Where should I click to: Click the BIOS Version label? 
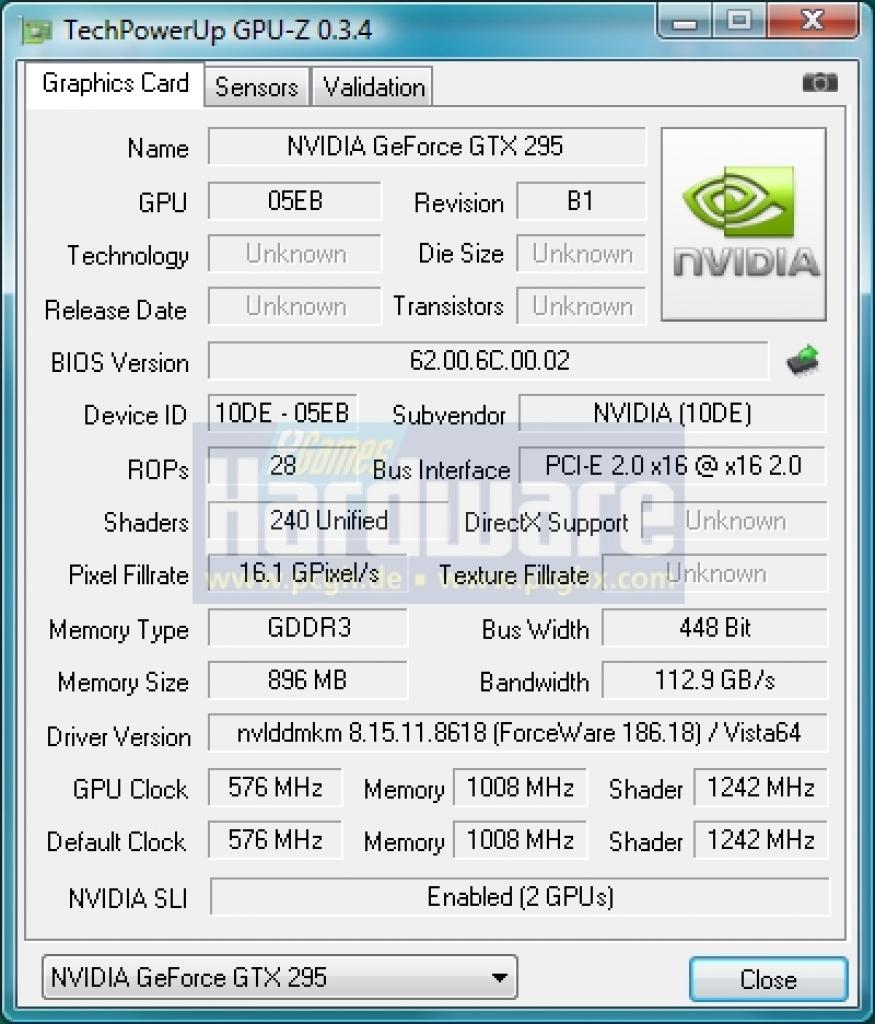coord(119,362)
